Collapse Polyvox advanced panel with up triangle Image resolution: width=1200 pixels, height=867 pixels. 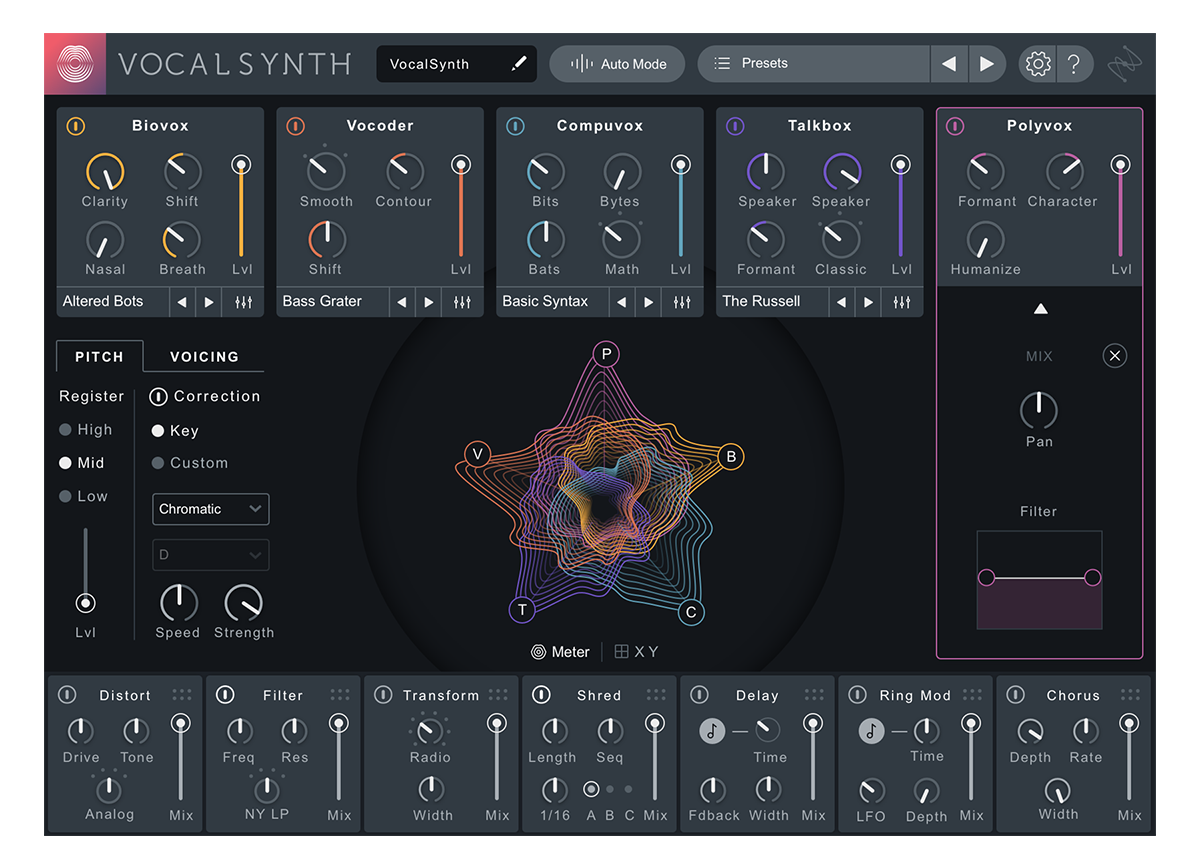coord(1040,309)
